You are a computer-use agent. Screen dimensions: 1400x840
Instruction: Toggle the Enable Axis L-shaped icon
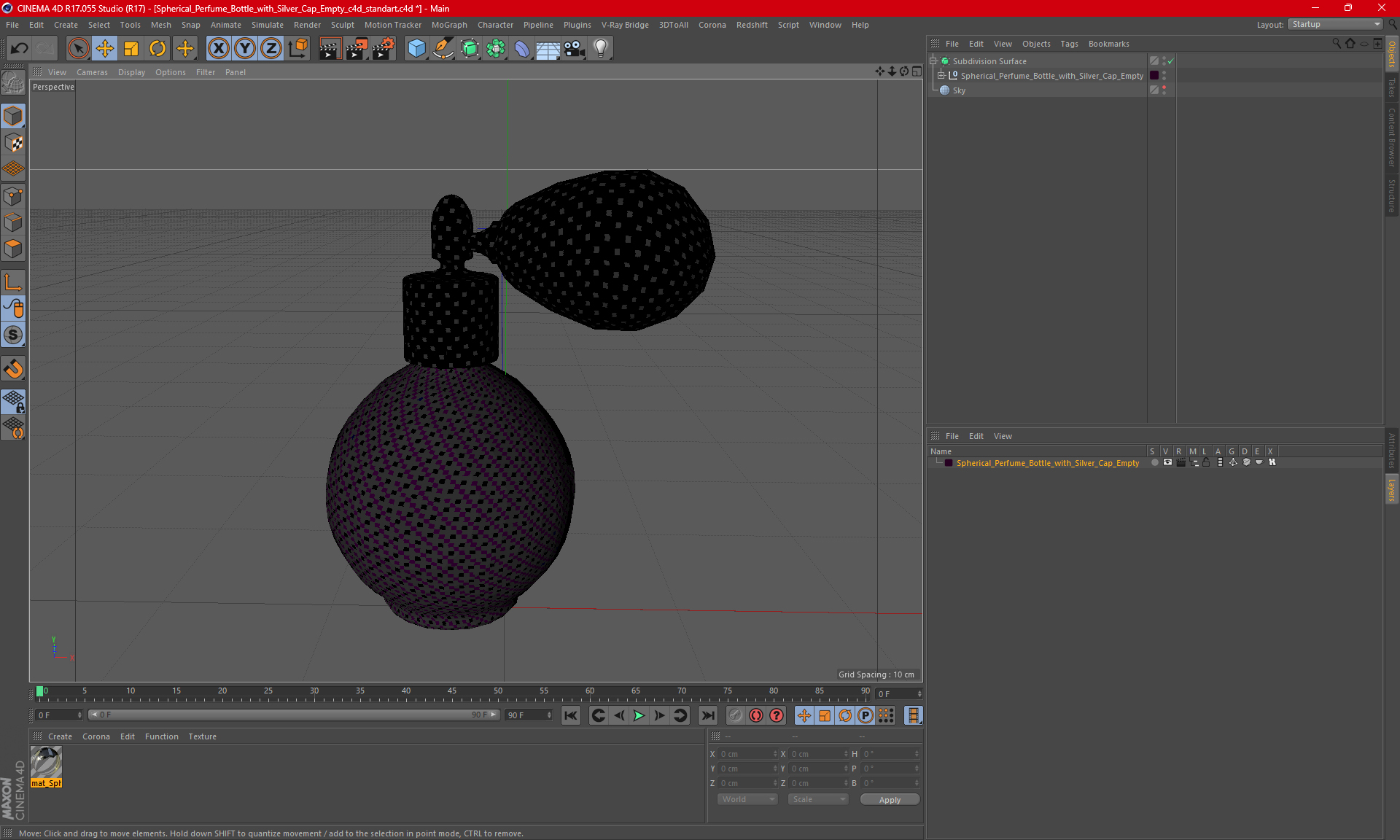[14, 282]
